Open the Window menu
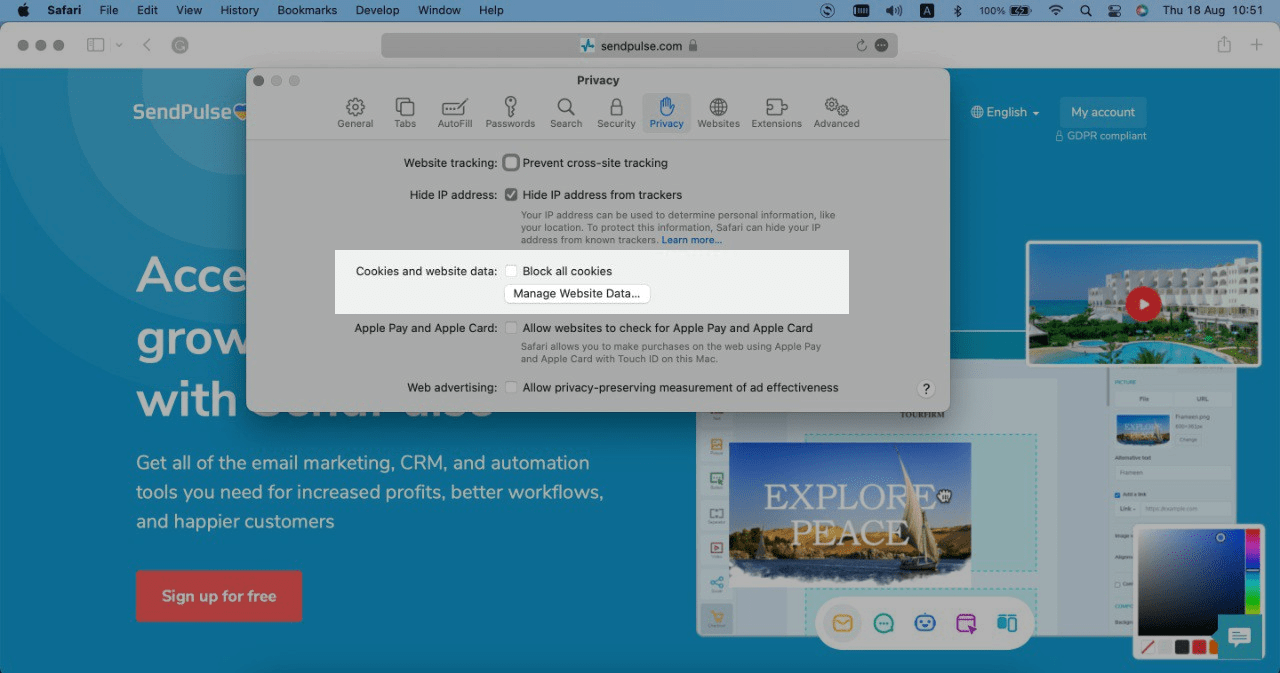This screenshot has height=673, width=1280. tap(439, 10)
